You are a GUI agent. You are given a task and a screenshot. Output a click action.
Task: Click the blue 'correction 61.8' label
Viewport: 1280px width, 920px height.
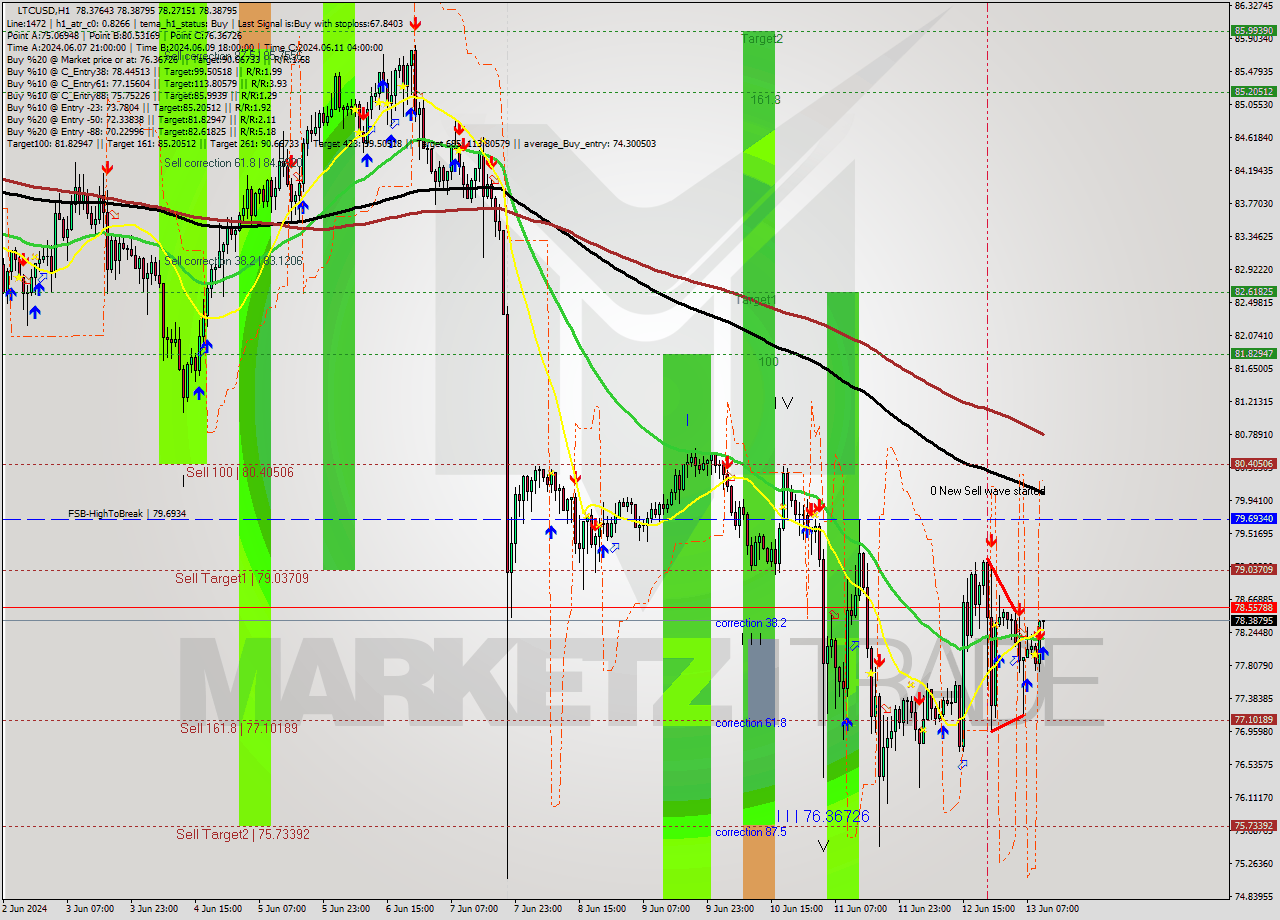751,723
